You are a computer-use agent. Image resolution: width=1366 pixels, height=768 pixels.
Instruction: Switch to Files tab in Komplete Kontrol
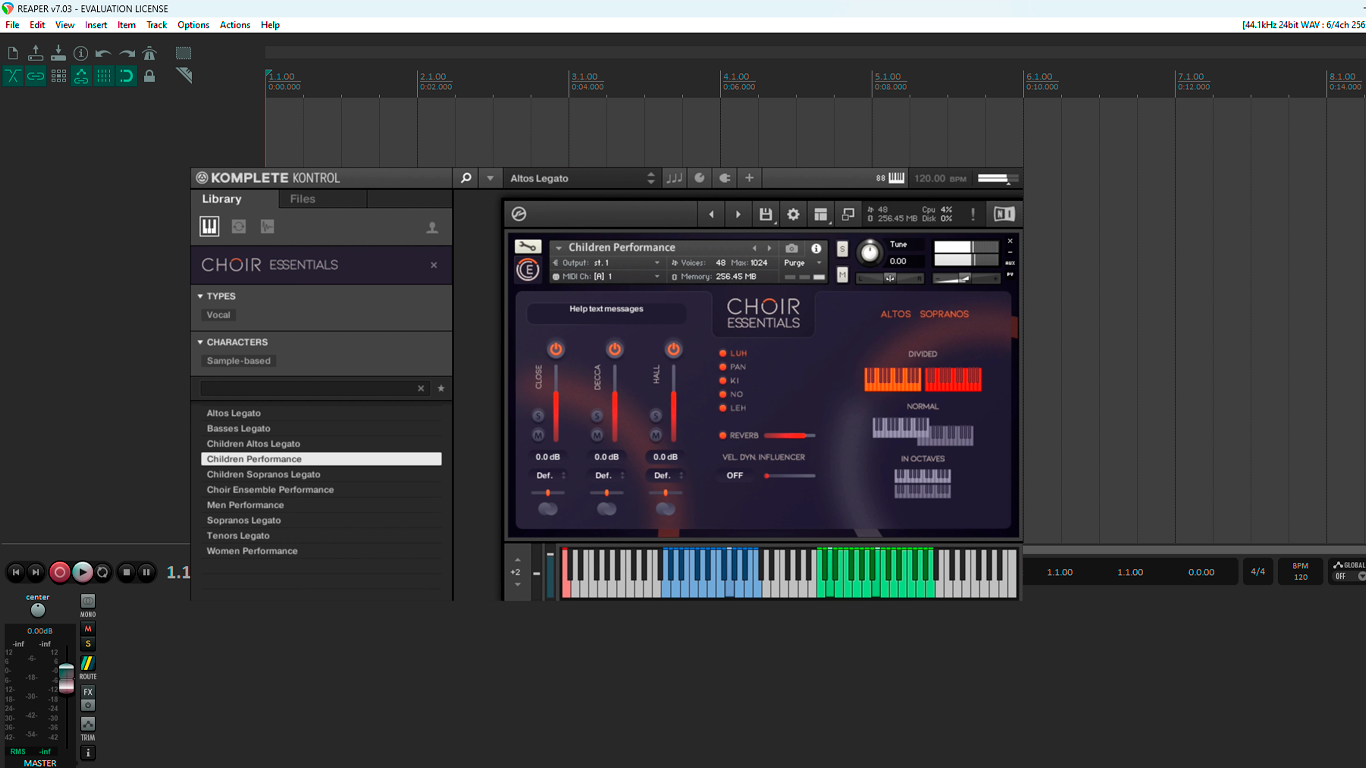tap(303, 199)
